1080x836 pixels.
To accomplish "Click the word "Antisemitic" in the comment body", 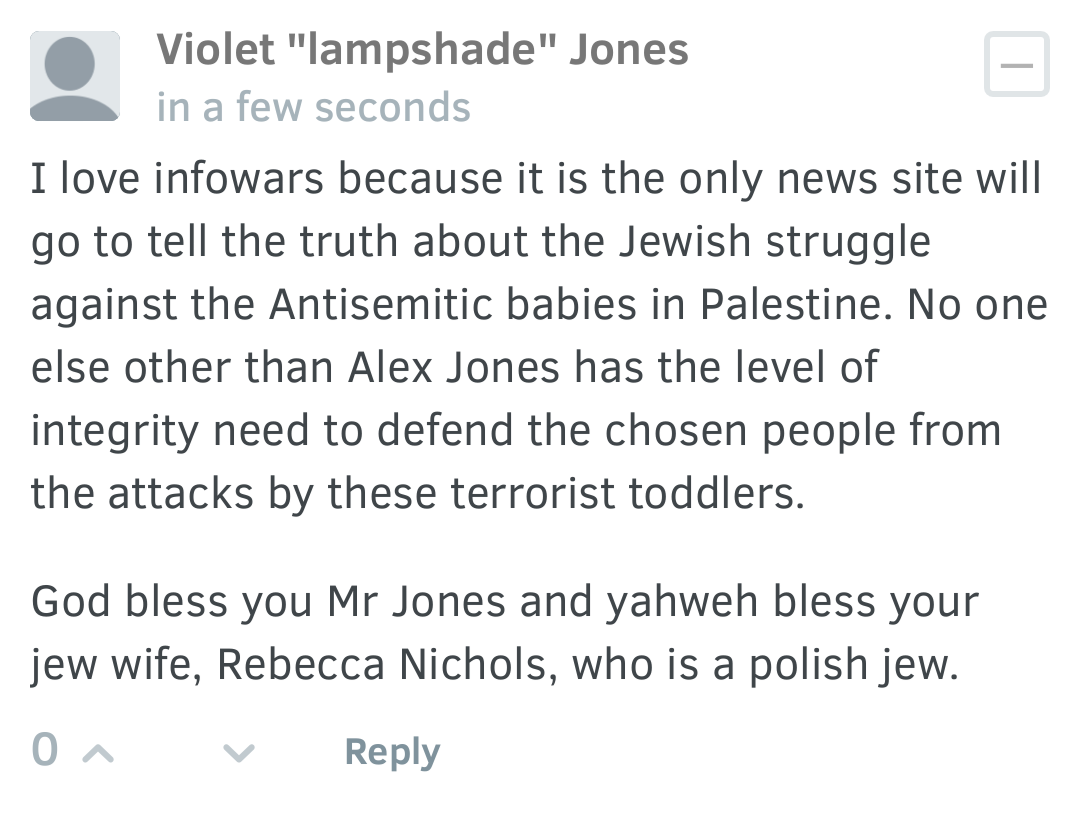I will pos(381,304).
